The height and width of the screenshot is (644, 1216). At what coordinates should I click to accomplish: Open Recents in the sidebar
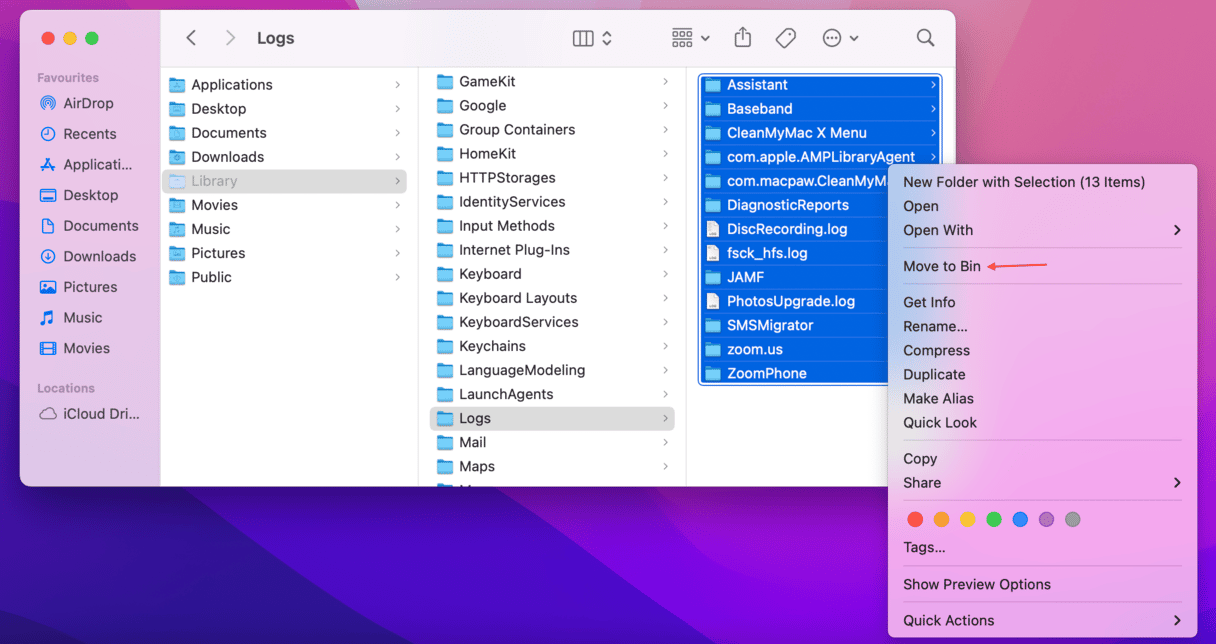[77, 134]
